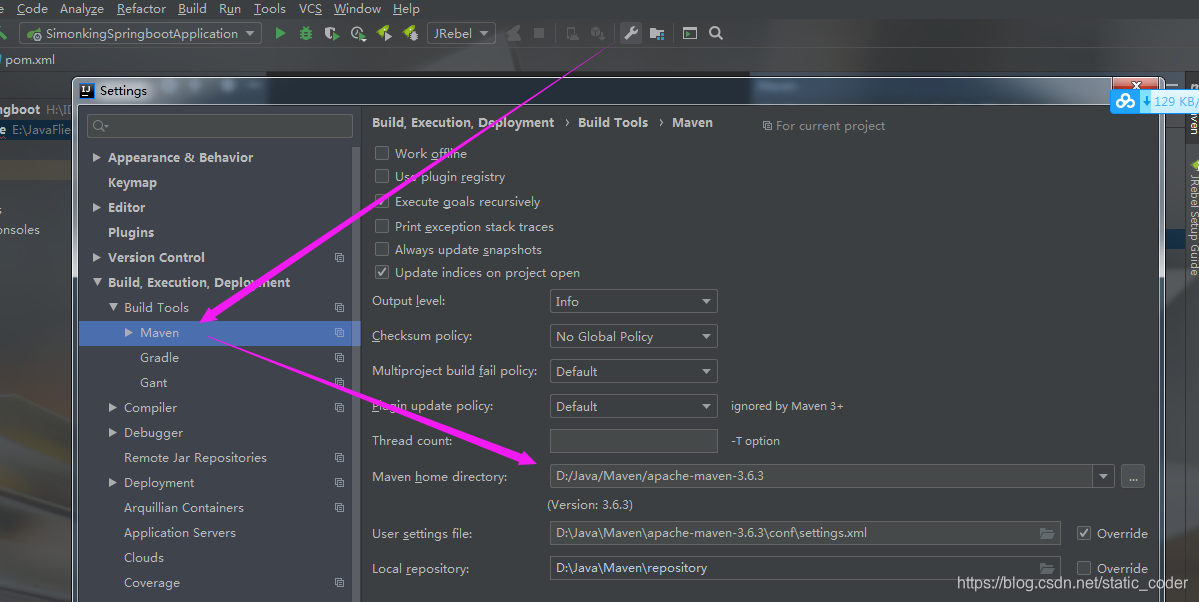Open the Analyze menu
Viewport: 1199px width, 602px height.
click(x=82, y=9)
